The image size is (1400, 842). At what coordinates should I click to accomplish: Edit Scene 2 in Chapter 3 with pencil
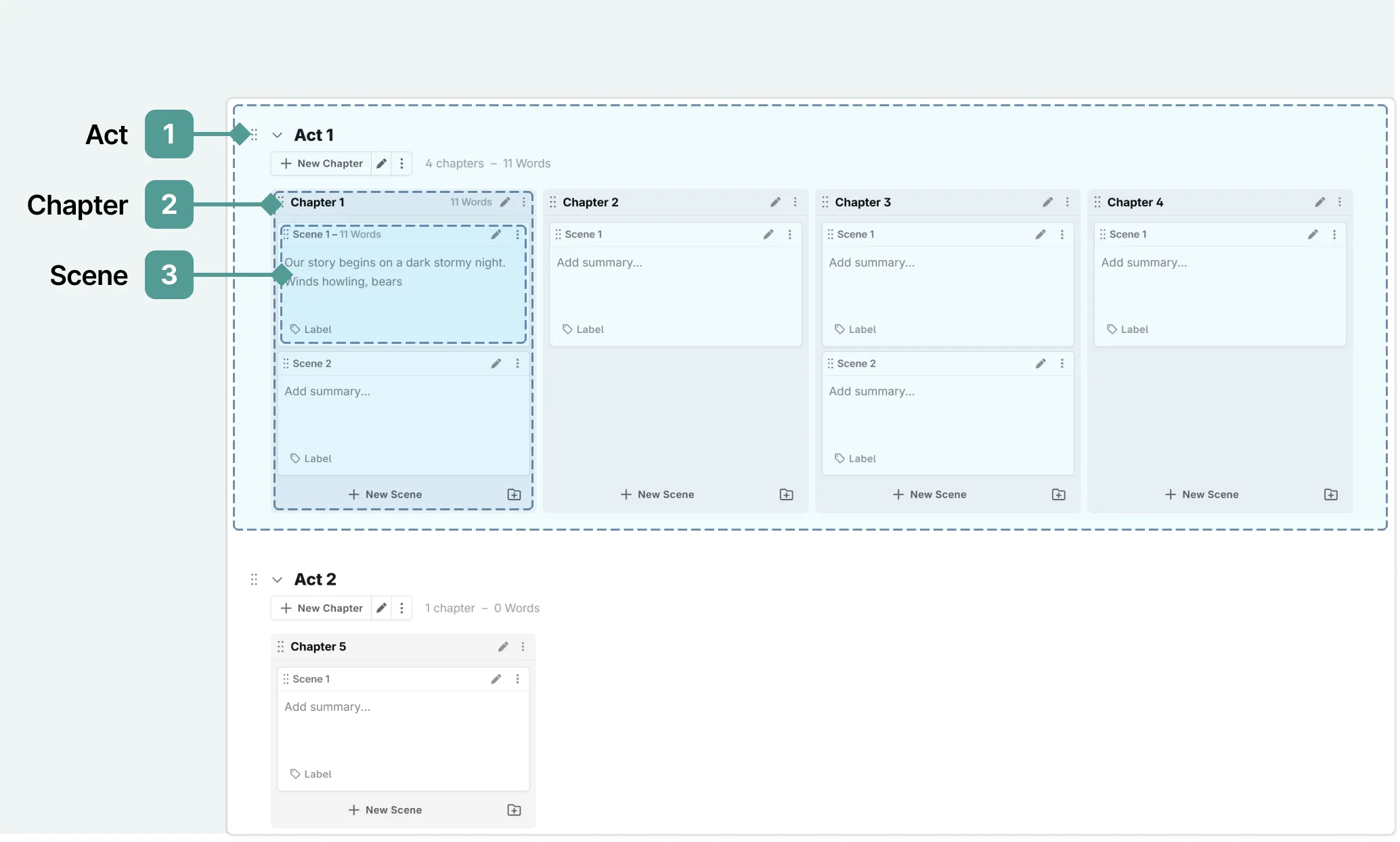point(1041,363)
